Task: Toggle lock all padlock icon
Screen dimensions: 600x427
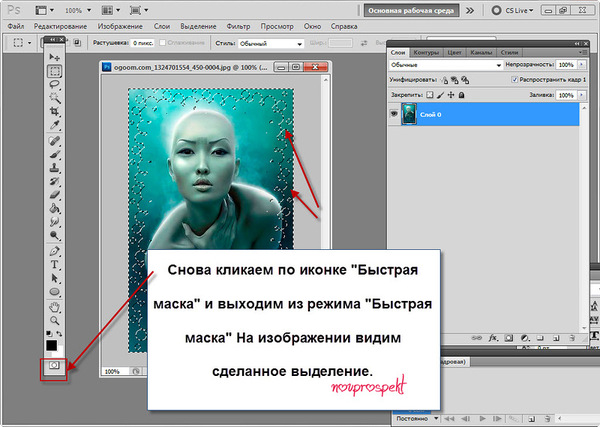Action: pos(461,95)
